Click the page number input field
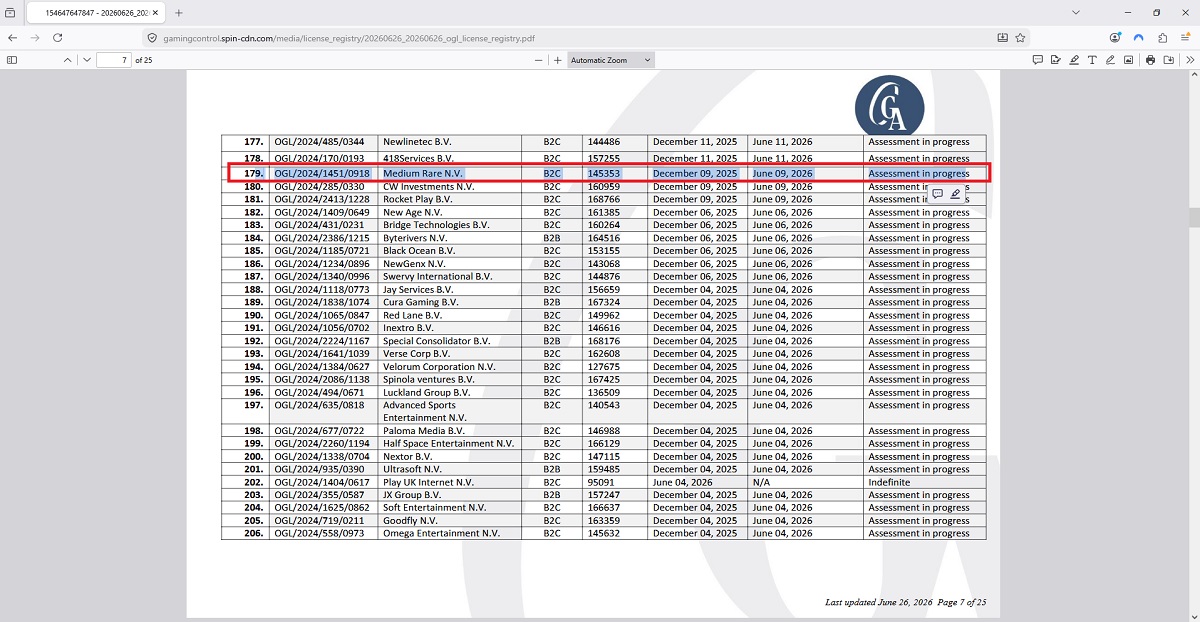The height and width of the screenshot is (622, 1200). pyautogui.click(x=114, y=60)
